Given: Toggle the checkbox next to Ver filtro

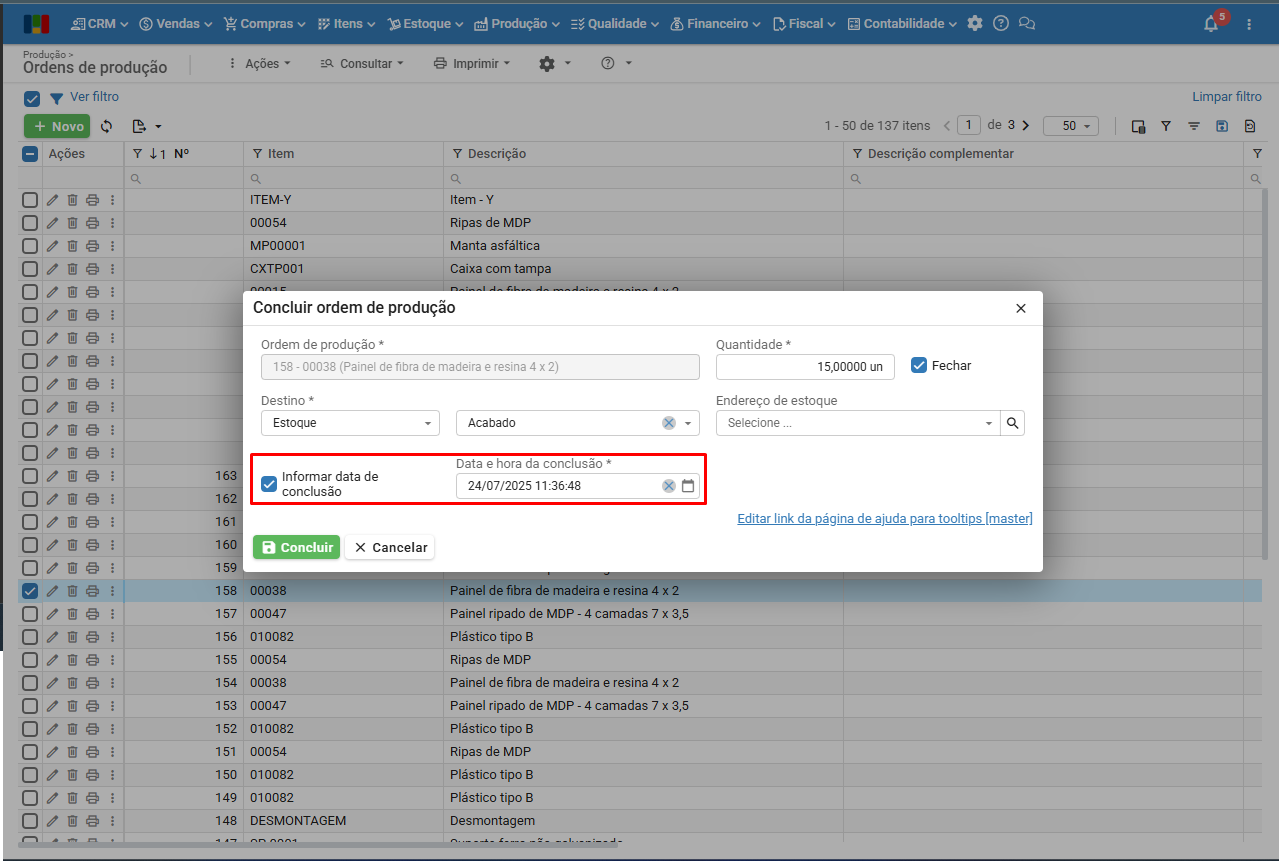Looking at the screenshot, I should click(x=32, y=98).
